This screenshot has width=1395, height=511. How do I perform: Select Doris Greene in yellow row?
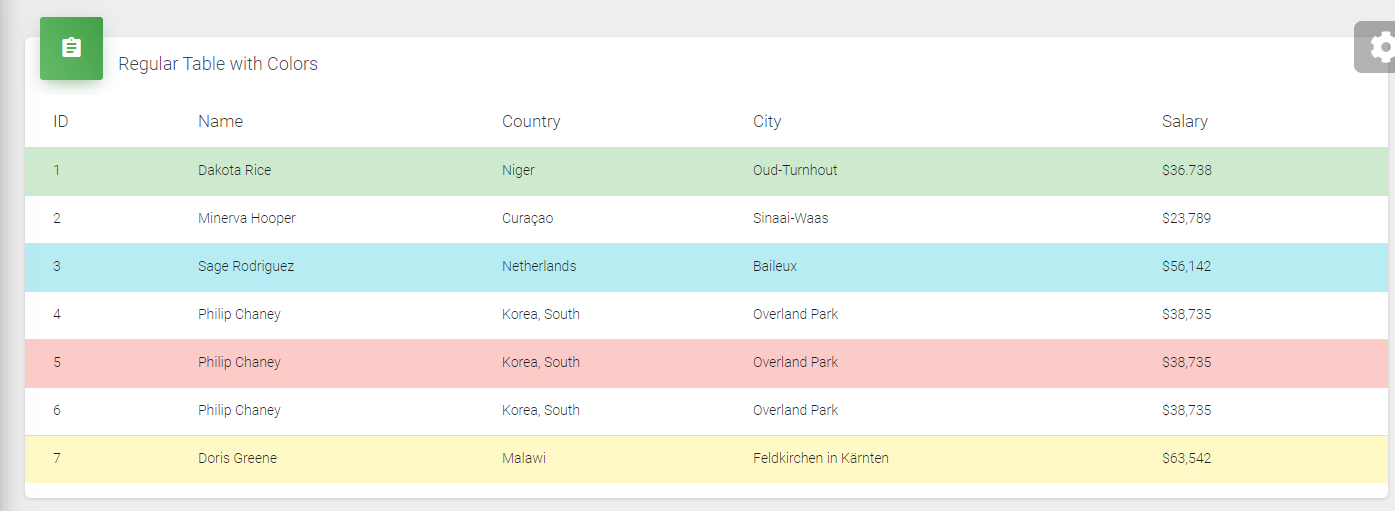237,458
